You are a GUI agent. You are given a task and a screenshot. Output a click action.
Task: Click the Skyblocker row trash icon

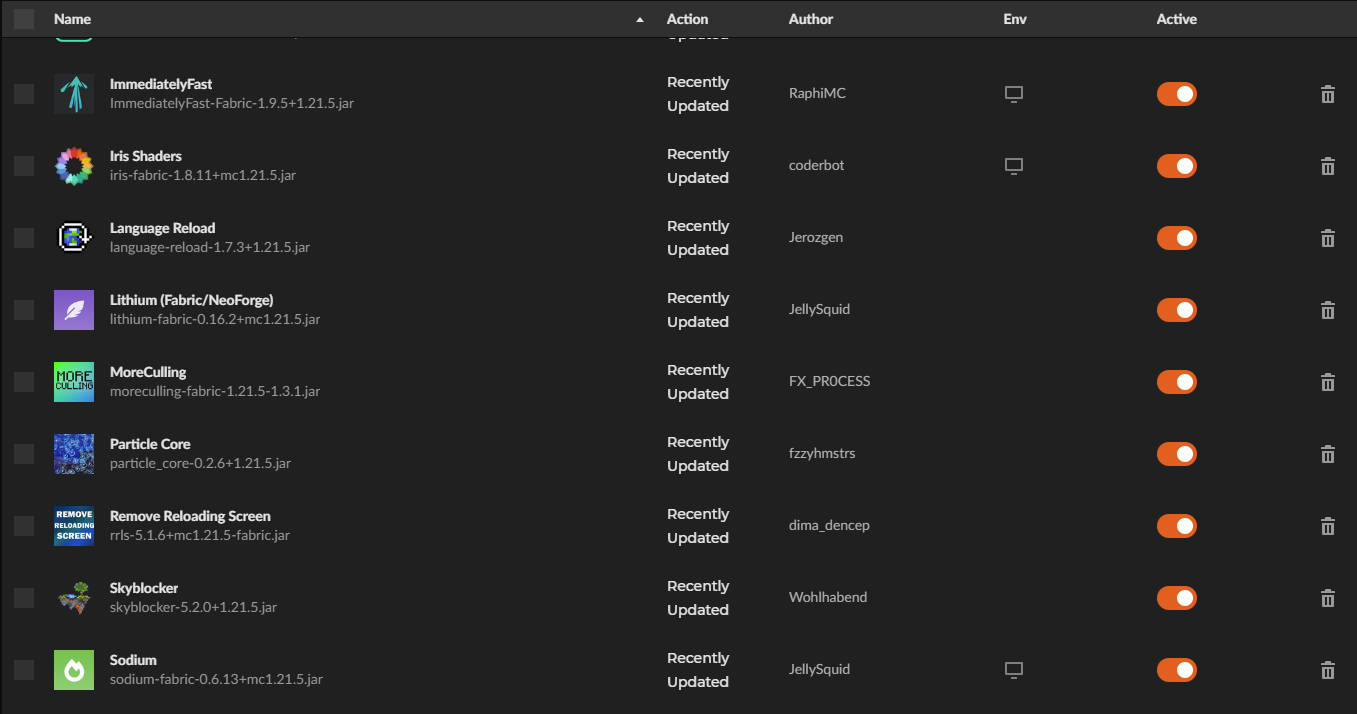[x=1328, y=598]
